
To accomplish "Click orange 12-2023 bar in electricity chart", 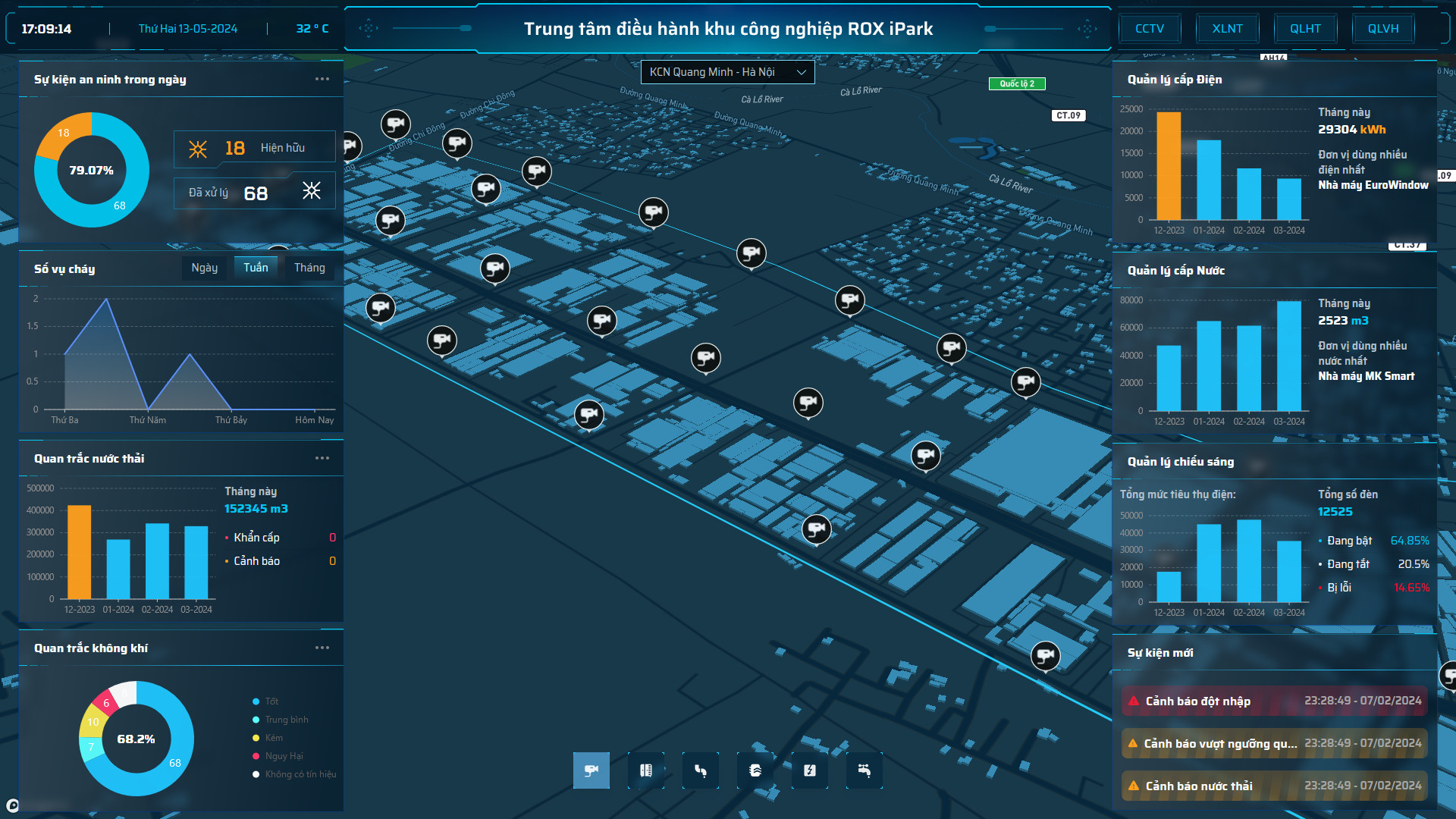I will (x=1168, y=165).
